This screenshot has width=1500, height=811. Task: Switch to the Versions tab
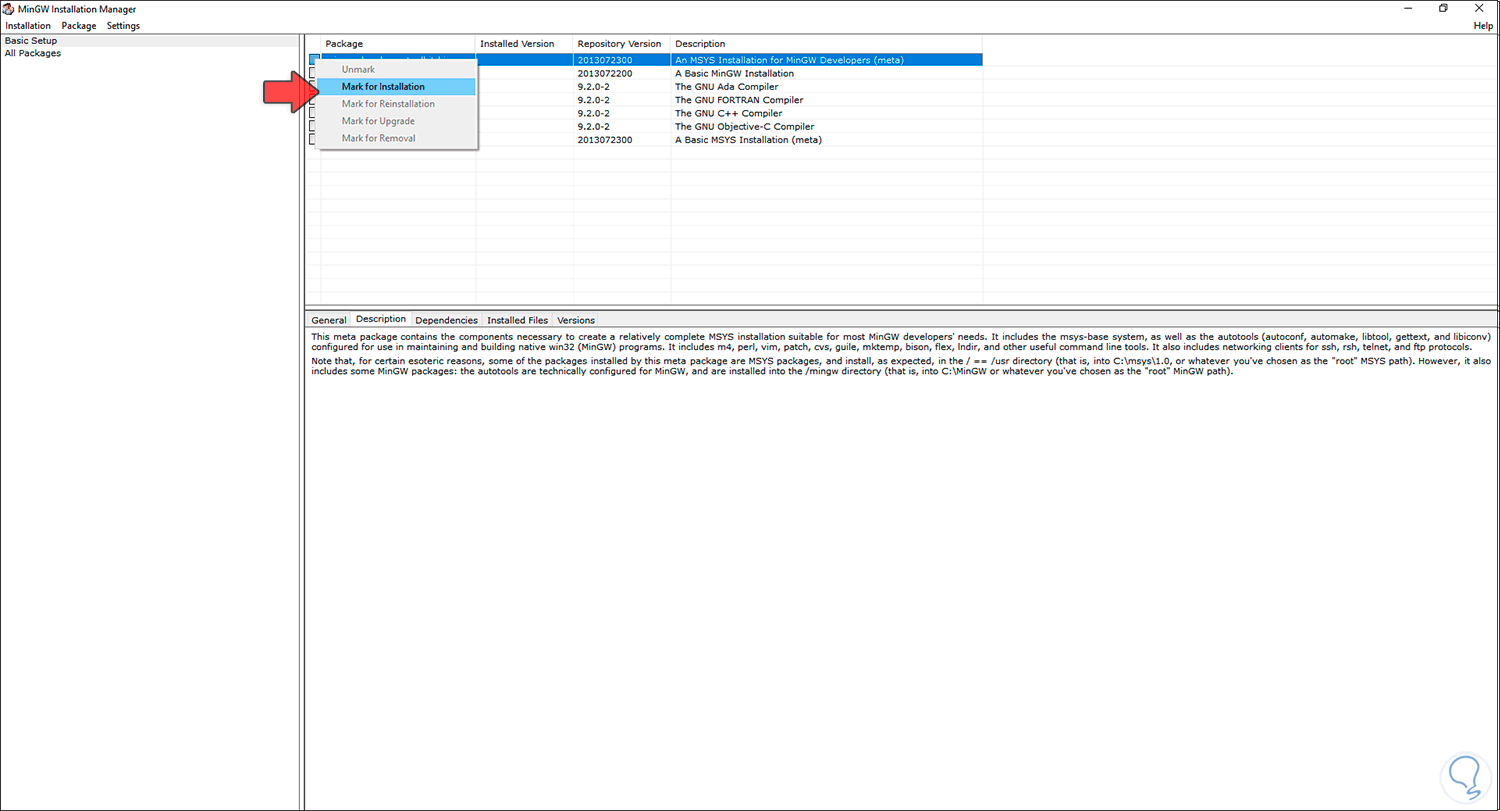(576, 320)
